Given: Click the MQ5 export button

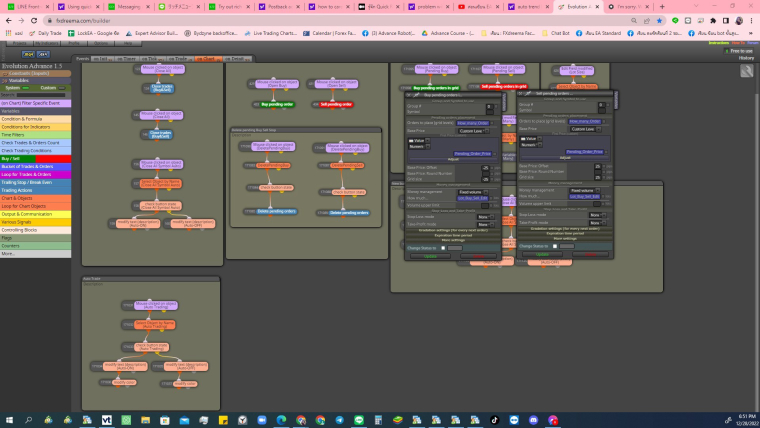Looking at the screenshot, I should click(x=43, y=54).
